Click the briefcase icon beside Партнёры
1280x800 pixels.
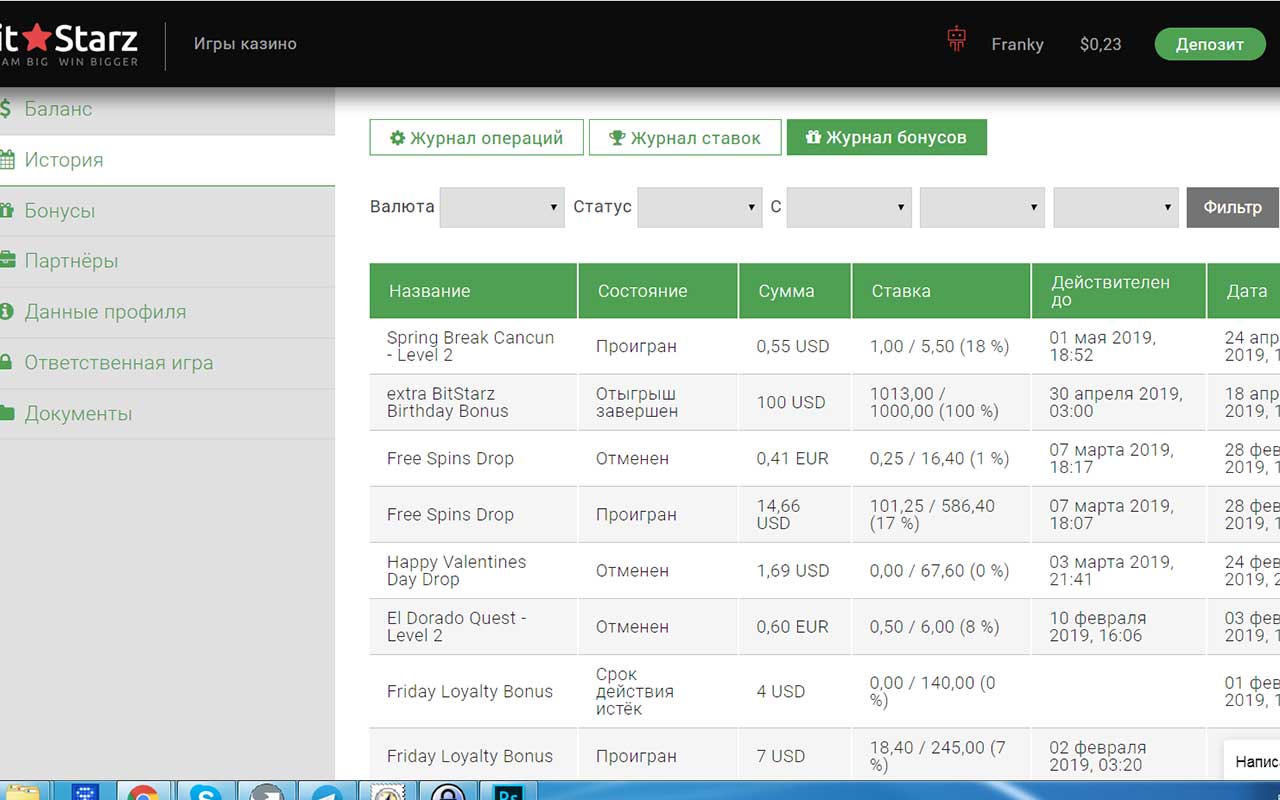pos(7,261)
